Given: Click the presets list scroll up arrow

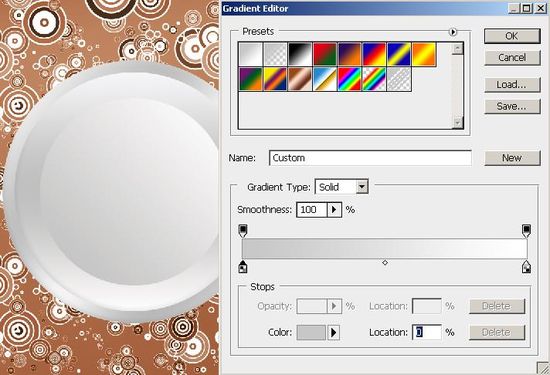Looking at the screenshot, I should [x=458, y=49].
